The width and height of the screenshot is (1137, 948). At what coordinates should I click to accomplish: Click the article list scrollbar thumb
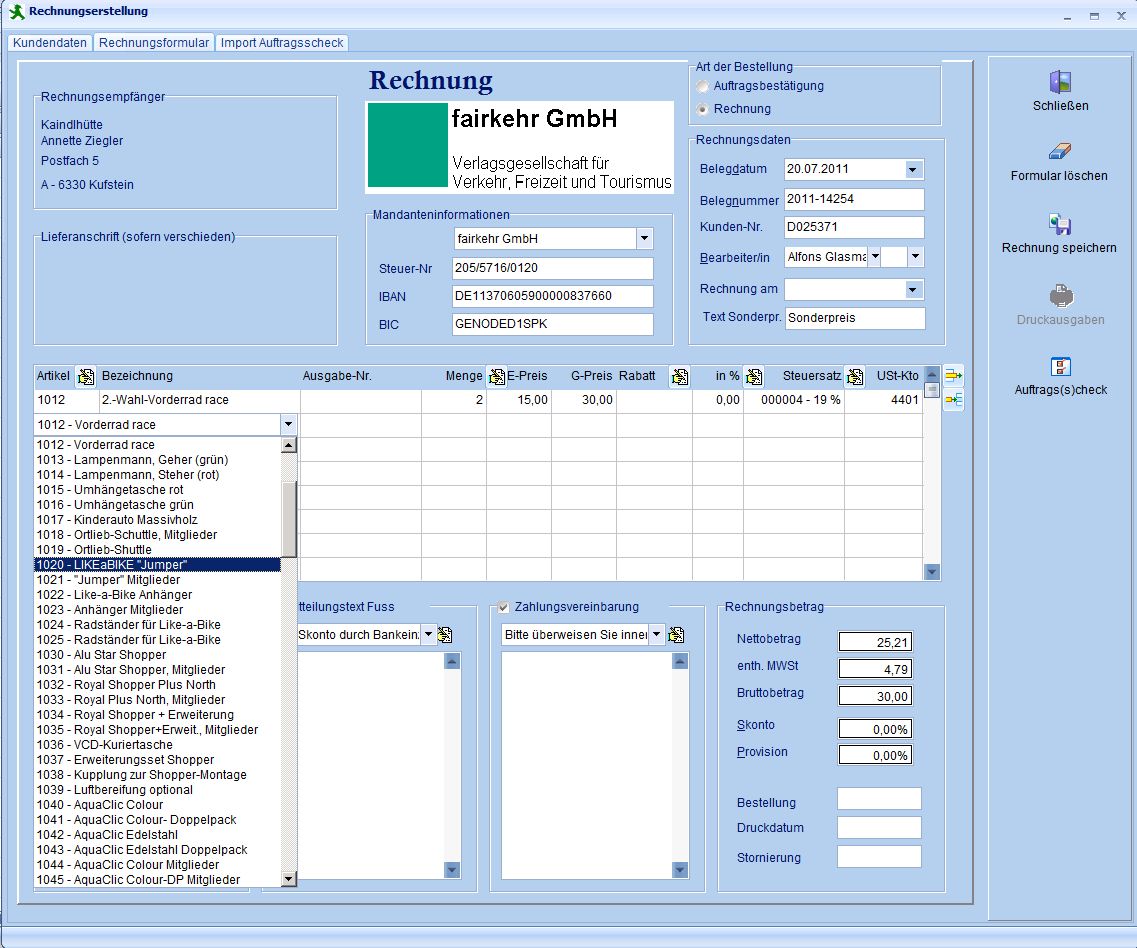[x=289, y=519]
